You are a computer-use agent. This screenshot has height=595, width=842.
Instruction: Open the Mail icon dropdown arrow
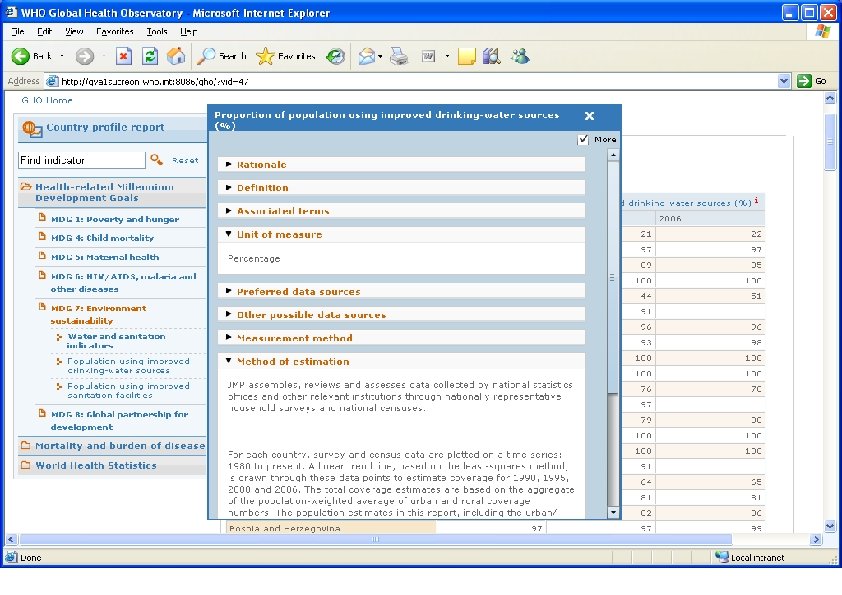[x=380, y=56]
